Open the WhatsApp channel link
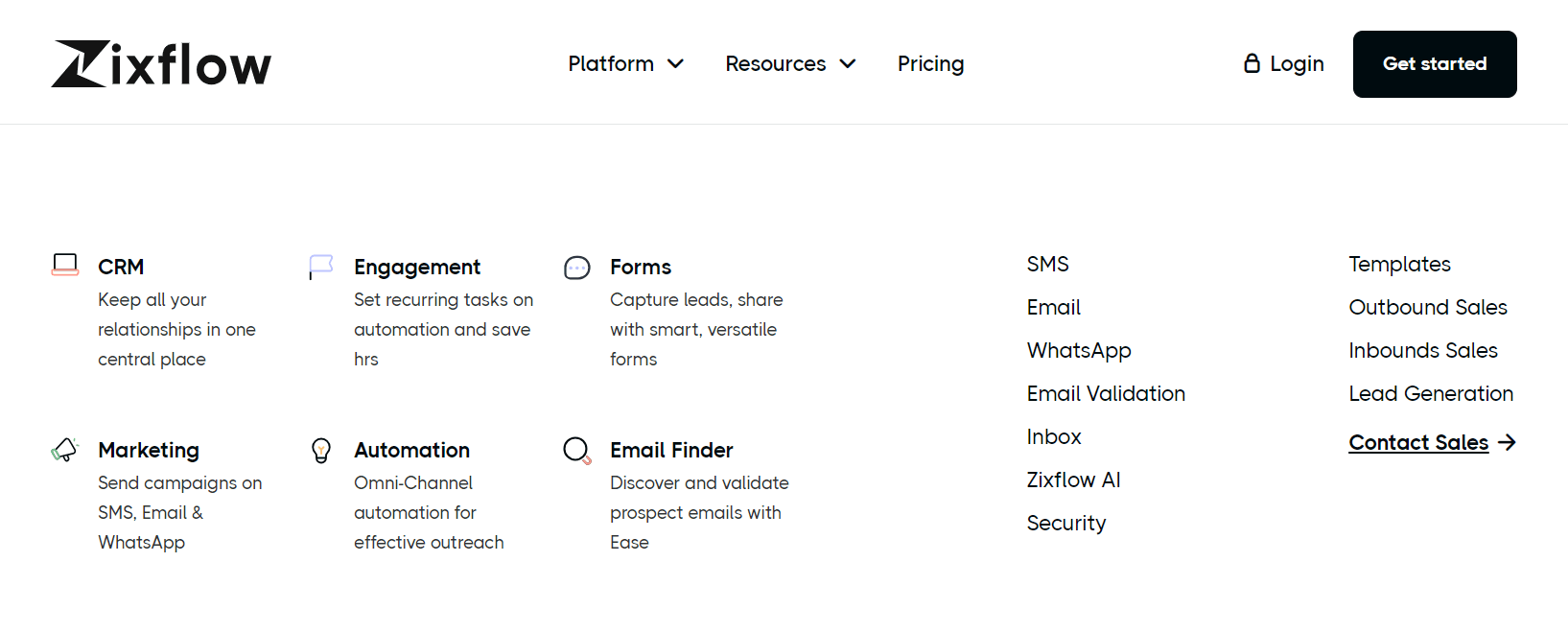 [x=1079, y=350]
